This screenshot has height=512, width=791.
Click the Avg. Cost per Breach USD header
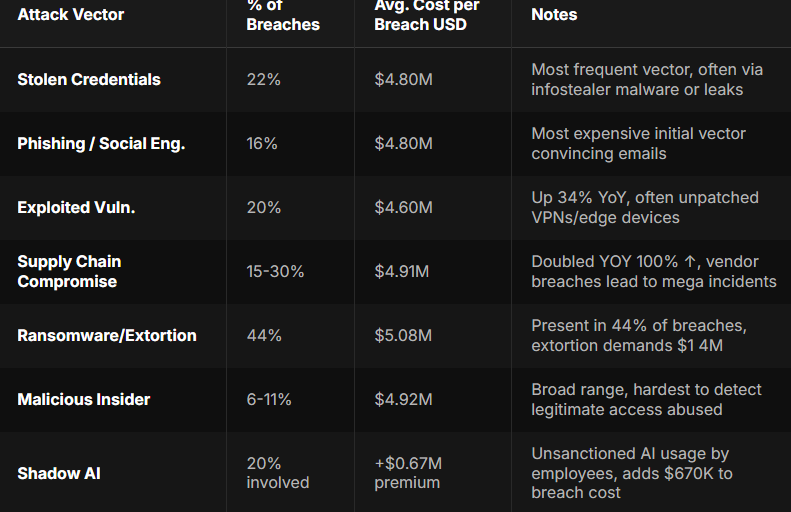point(426,15)
